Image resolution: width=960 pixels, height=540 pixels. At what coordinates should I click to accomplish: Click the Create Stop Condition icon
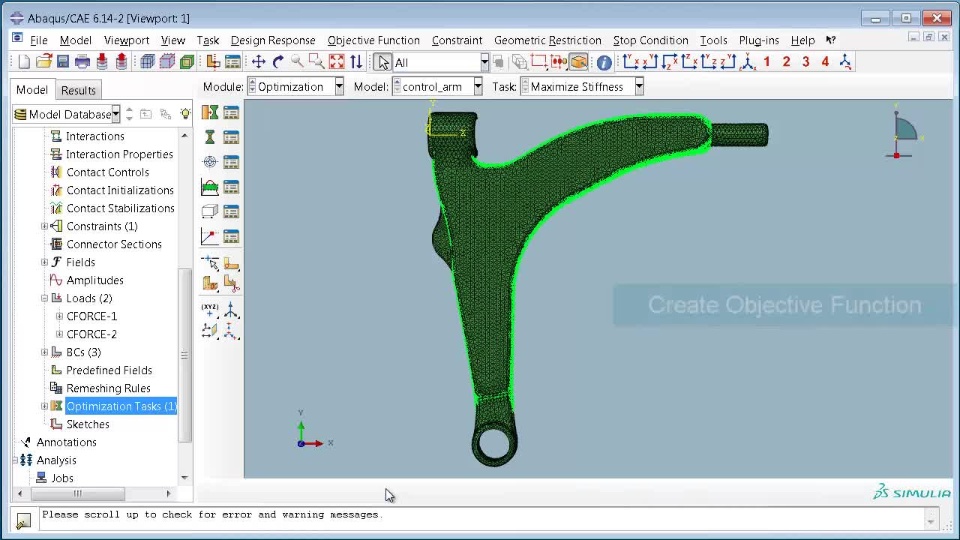(x=210, y=236)
